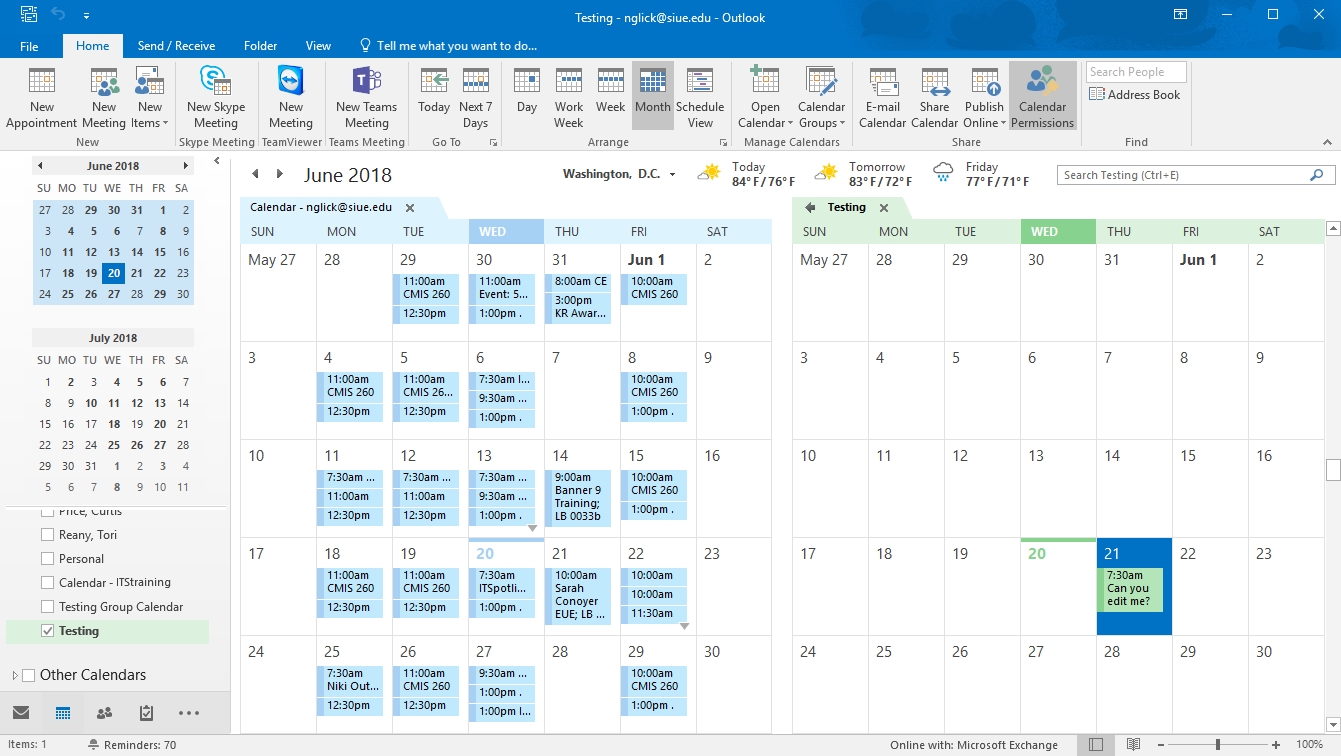
Task: Open the Washington, D.C. location dropdown
Action: coord(672,175)
